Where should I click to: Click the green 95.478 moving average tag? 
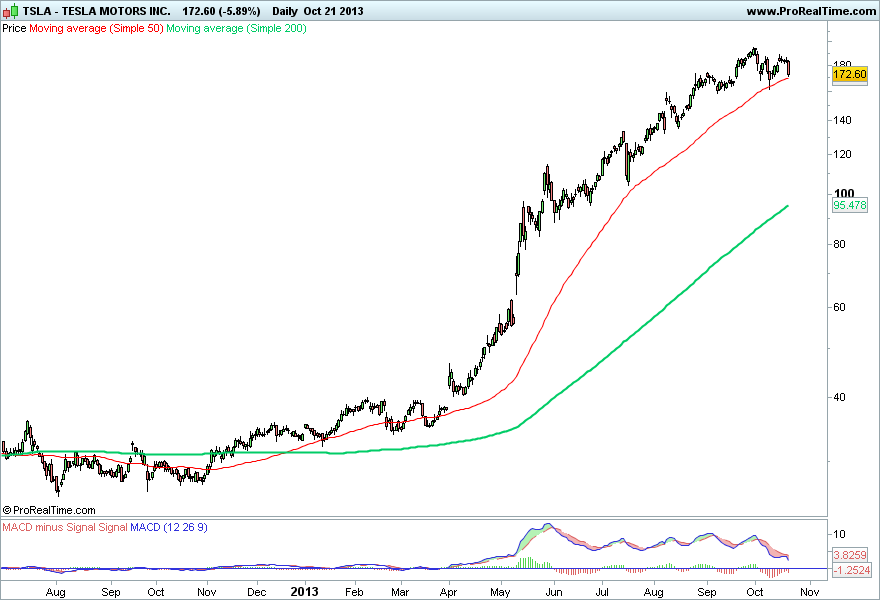pyautogui.click(x=850, y=205)
